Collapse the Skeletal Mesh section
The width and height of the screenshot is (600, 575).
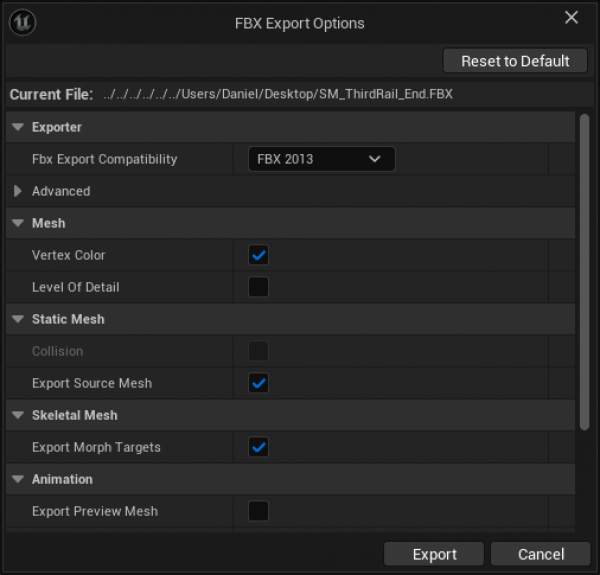(18, 415)
